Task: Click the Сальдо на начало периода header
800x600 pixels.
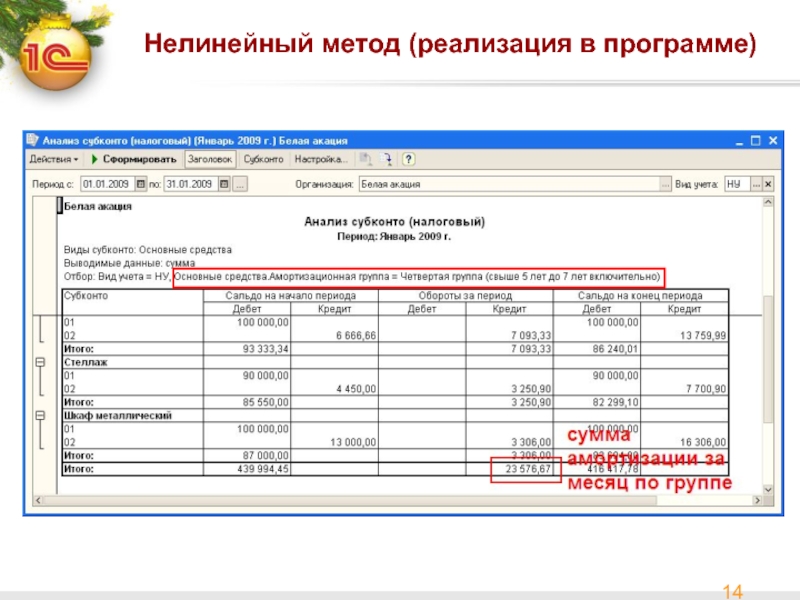Action: (x=290, y=295)
